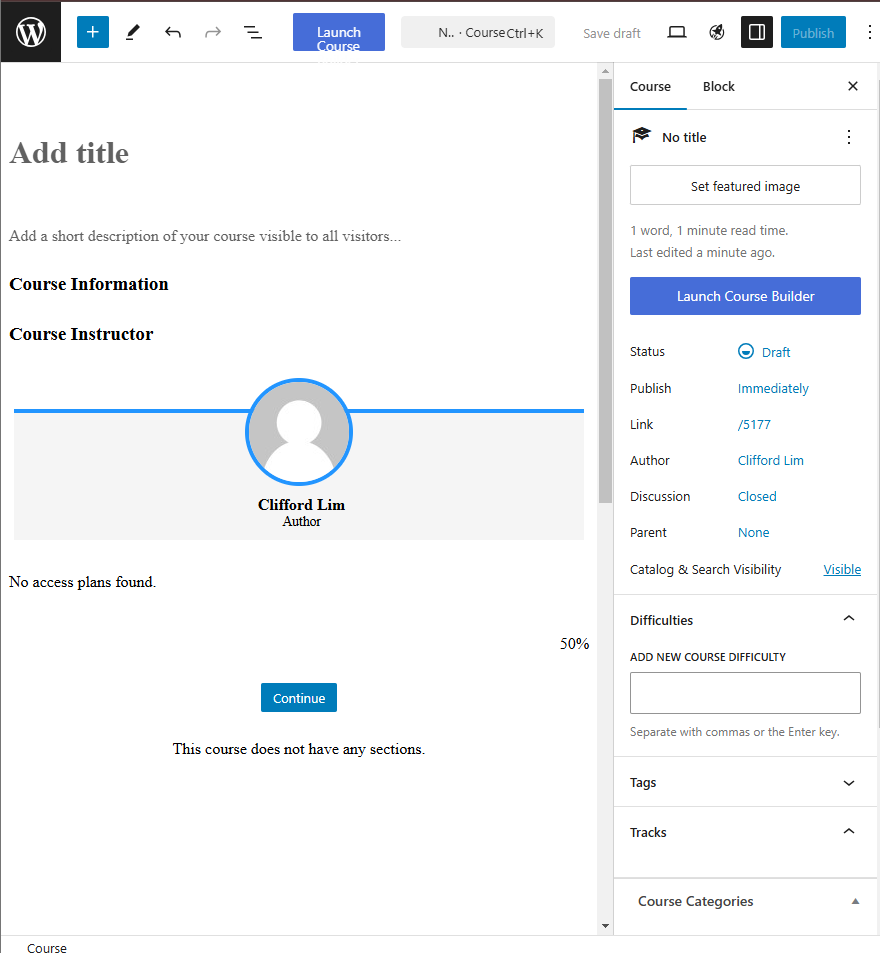Image resolution: width=880 pixels, height=953 pixels.
Task: Click the Course Instructor heading
Action: click(x=81, y=334)
